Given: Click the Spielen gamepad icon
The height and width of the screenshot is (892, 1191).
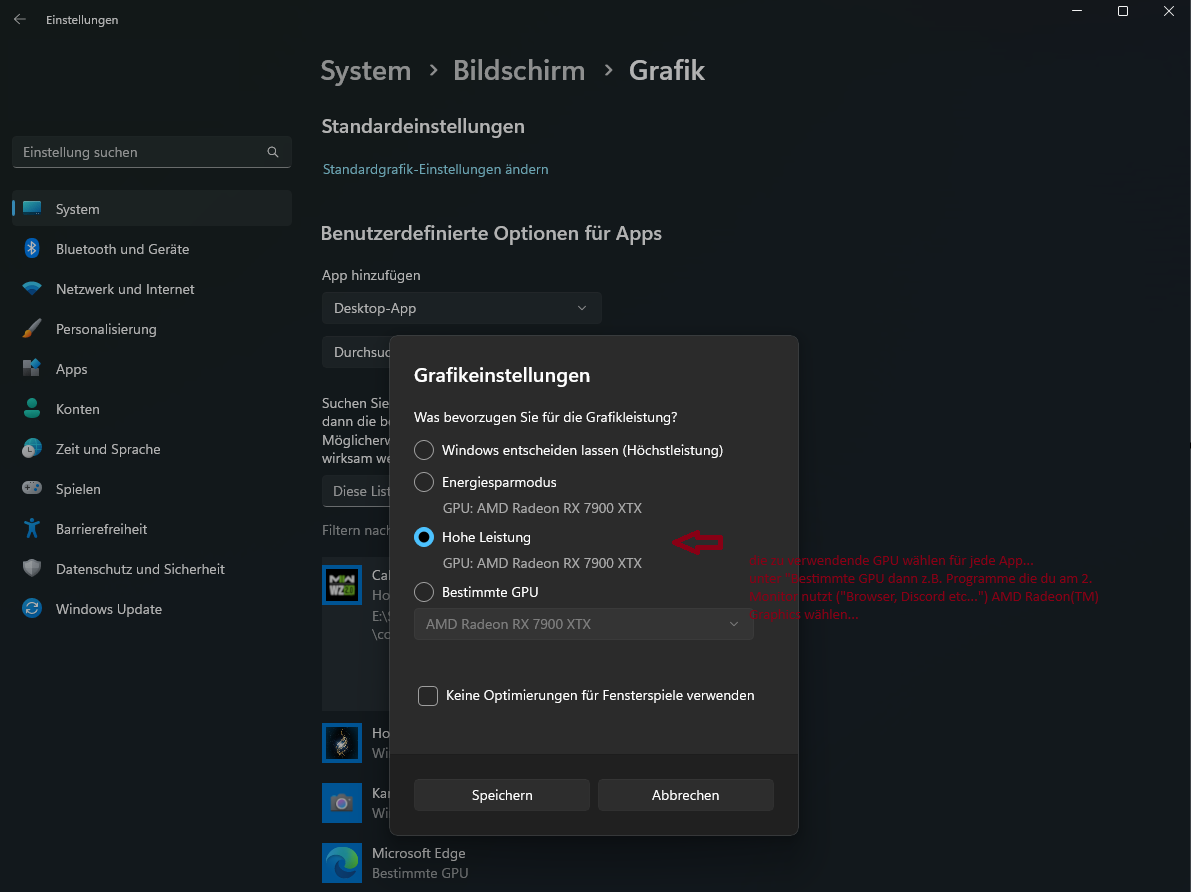Looking at the screenshot, I should pos(32,489).
